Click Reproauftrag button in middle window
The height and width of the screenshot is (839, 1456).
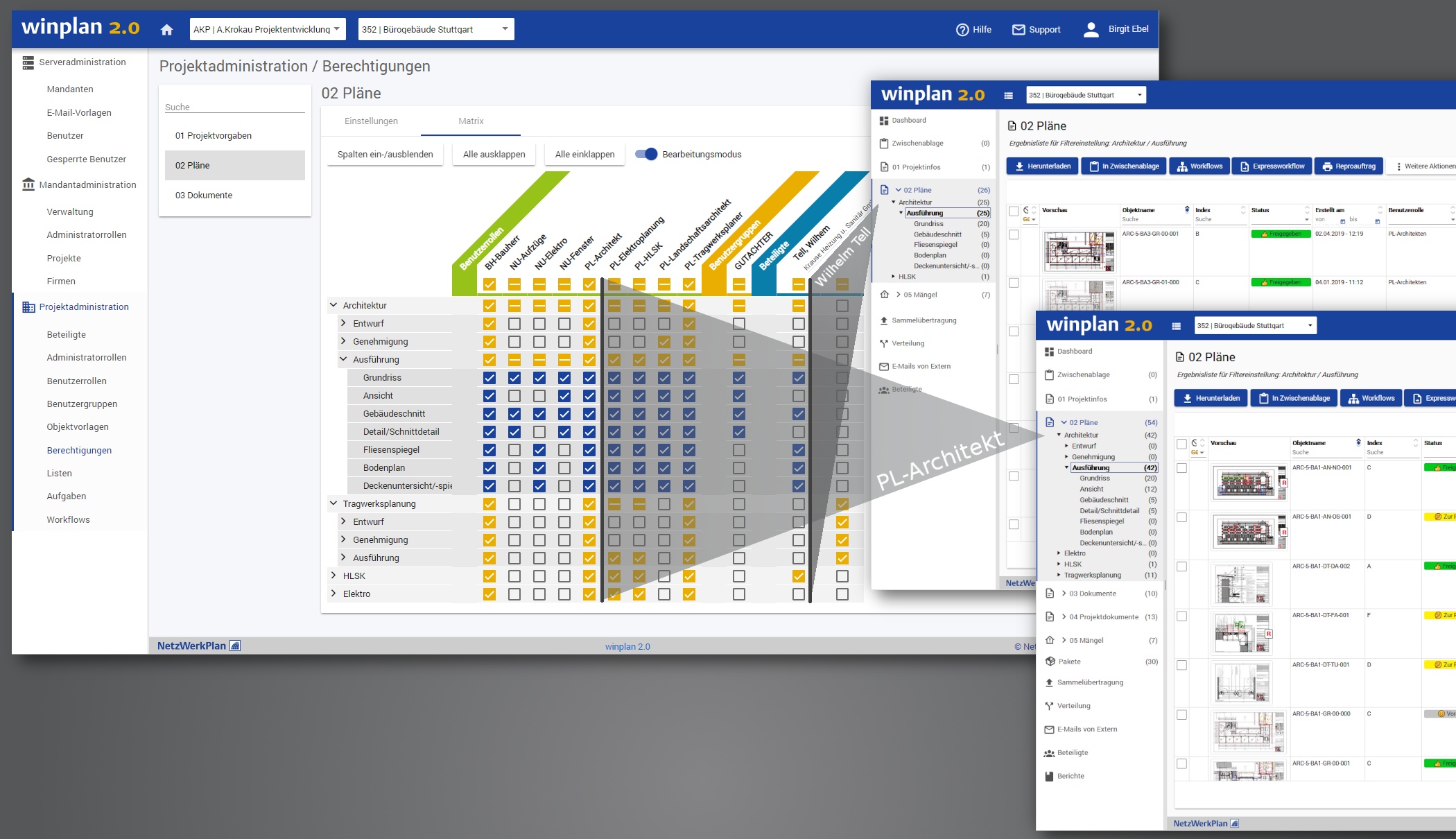(1349, 166)
